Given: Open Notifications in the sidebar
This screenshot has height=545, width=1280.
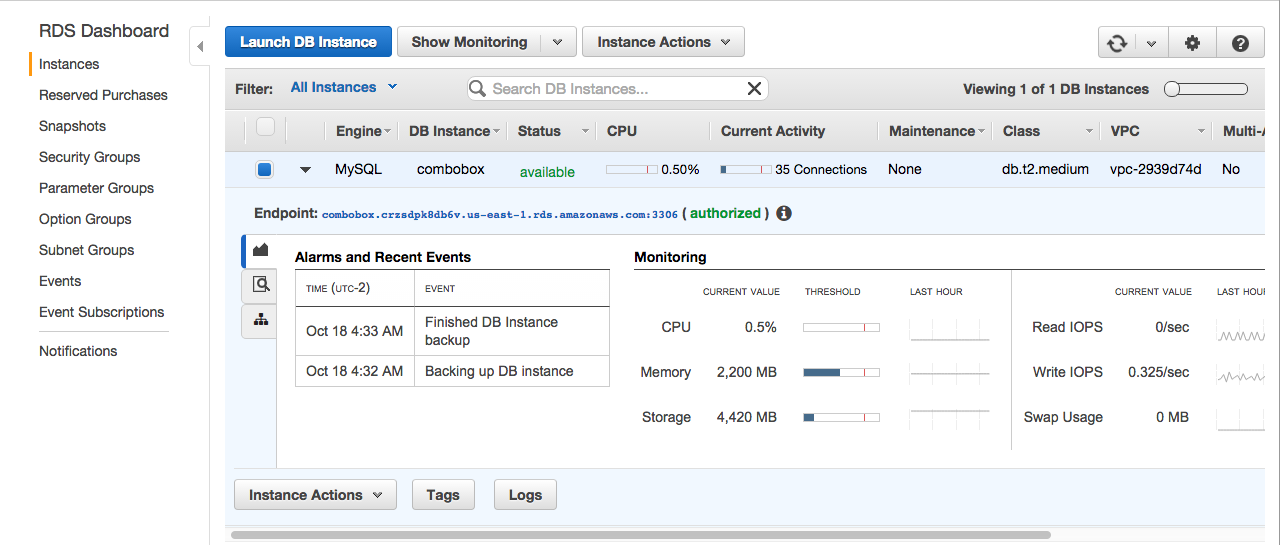Looking at the screenshot, I should [78, 351].
